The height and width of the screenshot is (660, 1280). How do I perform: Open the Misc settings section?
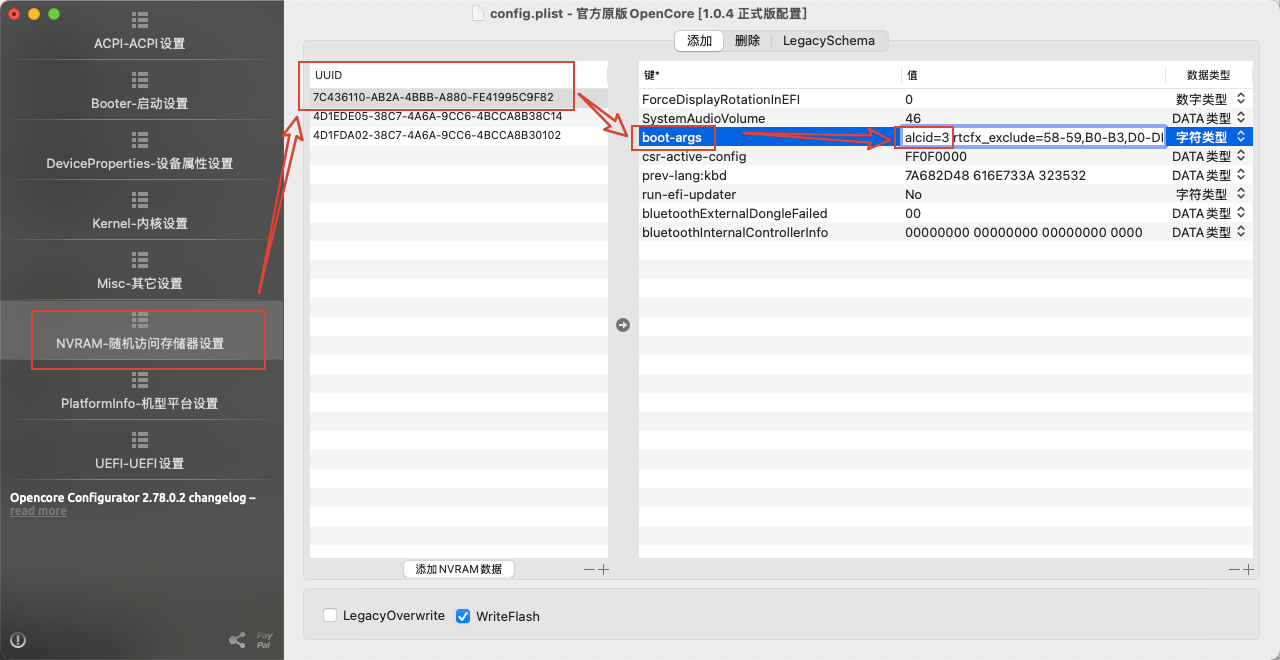point(140,271)
